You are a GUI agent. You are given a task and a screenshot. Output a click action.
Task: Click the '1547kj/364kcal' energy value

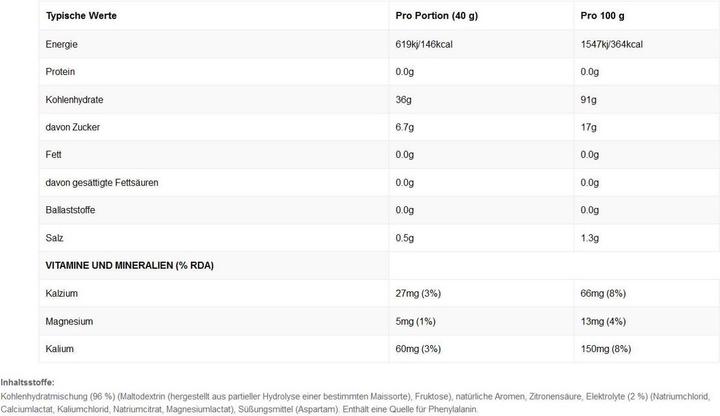[611, 45]
